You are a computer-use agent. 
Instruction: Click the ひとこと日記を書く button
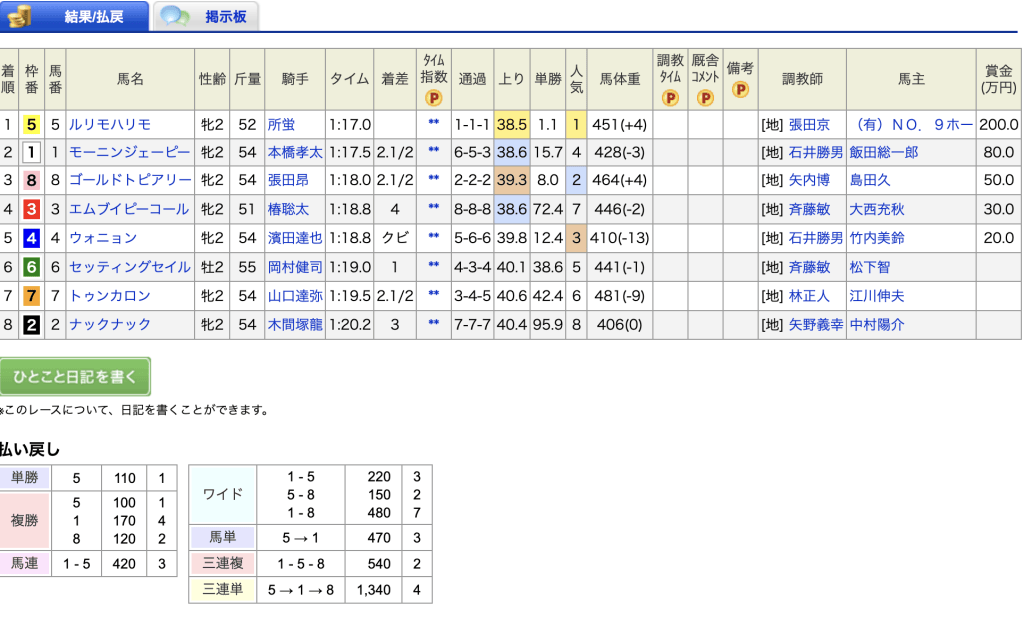coord(75,377)
